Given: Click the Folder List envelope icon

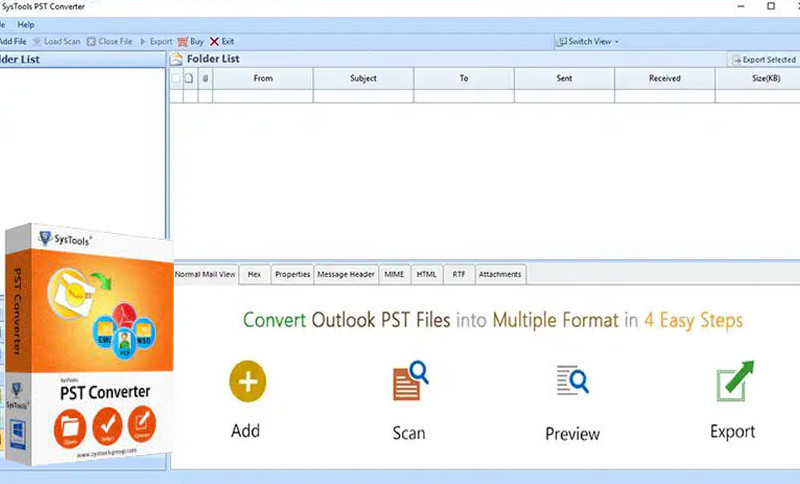Looking at the screenshot, I should click(x=176, y=59).
